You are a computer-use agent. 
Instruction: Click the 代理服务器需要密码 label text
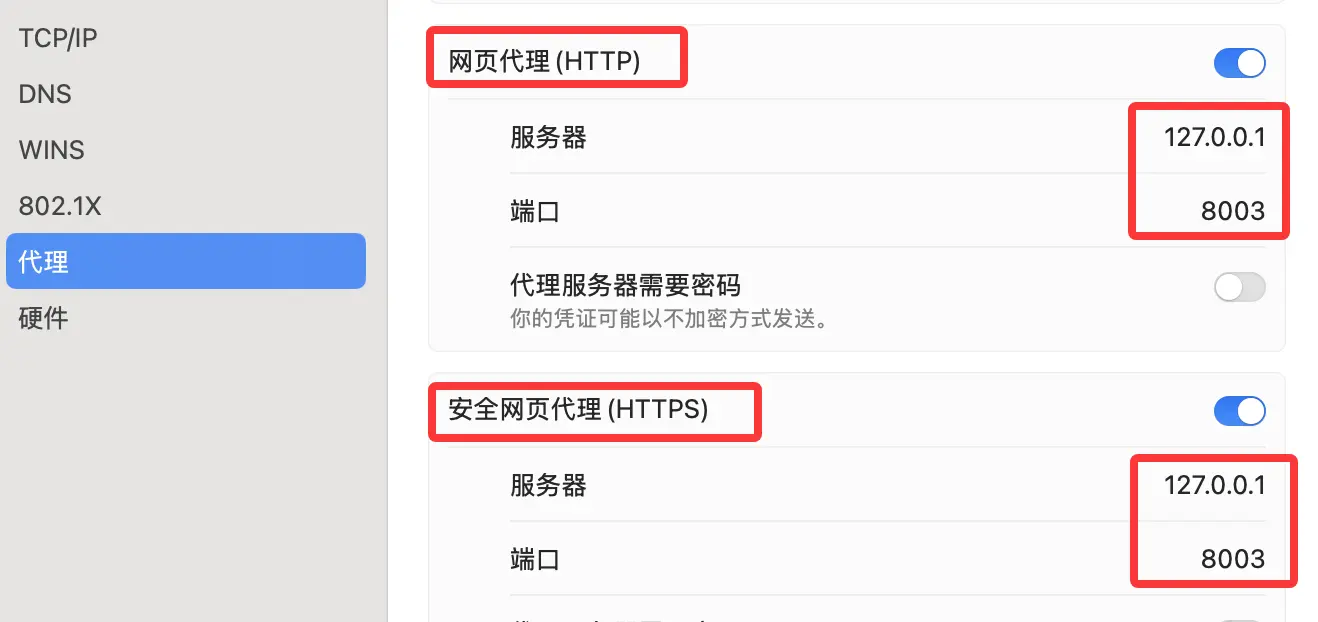(x=625, y=286)
